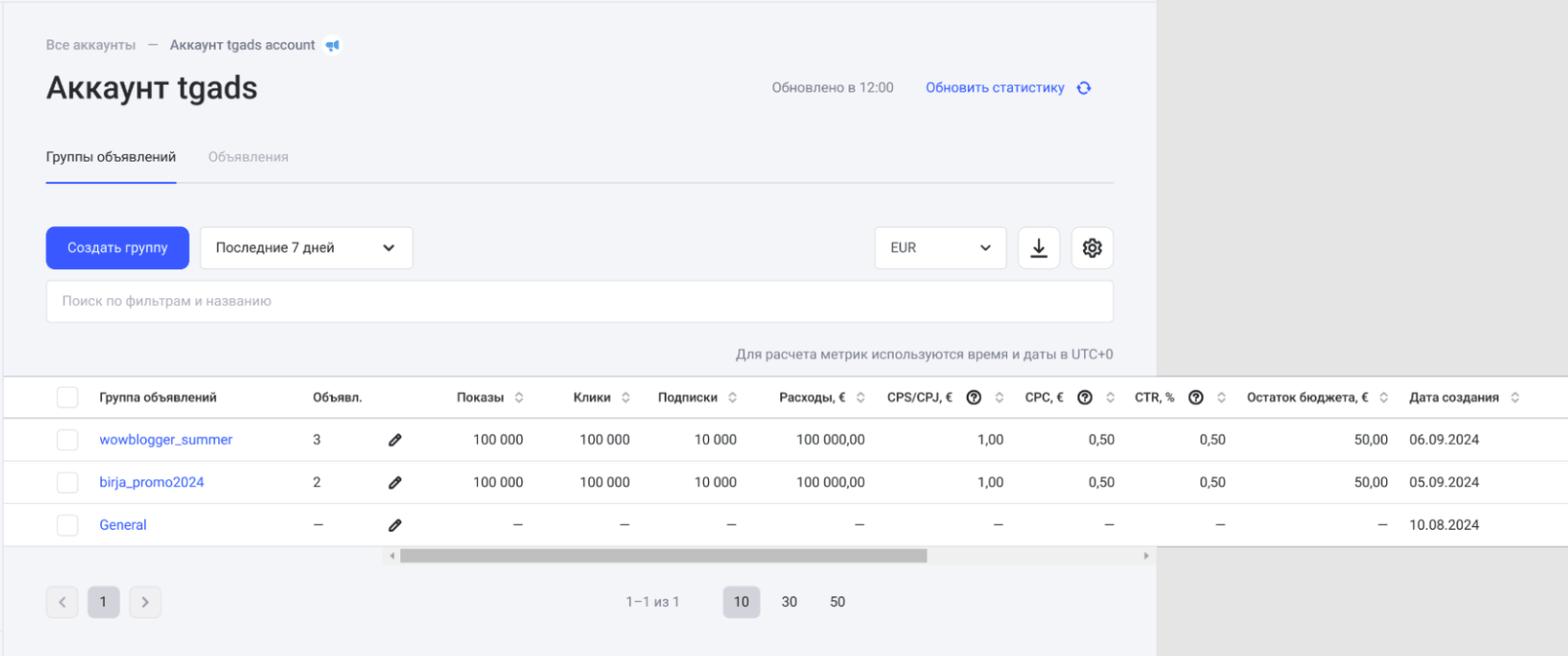Open the Все аккаунты breadcrumb link

click(90, 45)
